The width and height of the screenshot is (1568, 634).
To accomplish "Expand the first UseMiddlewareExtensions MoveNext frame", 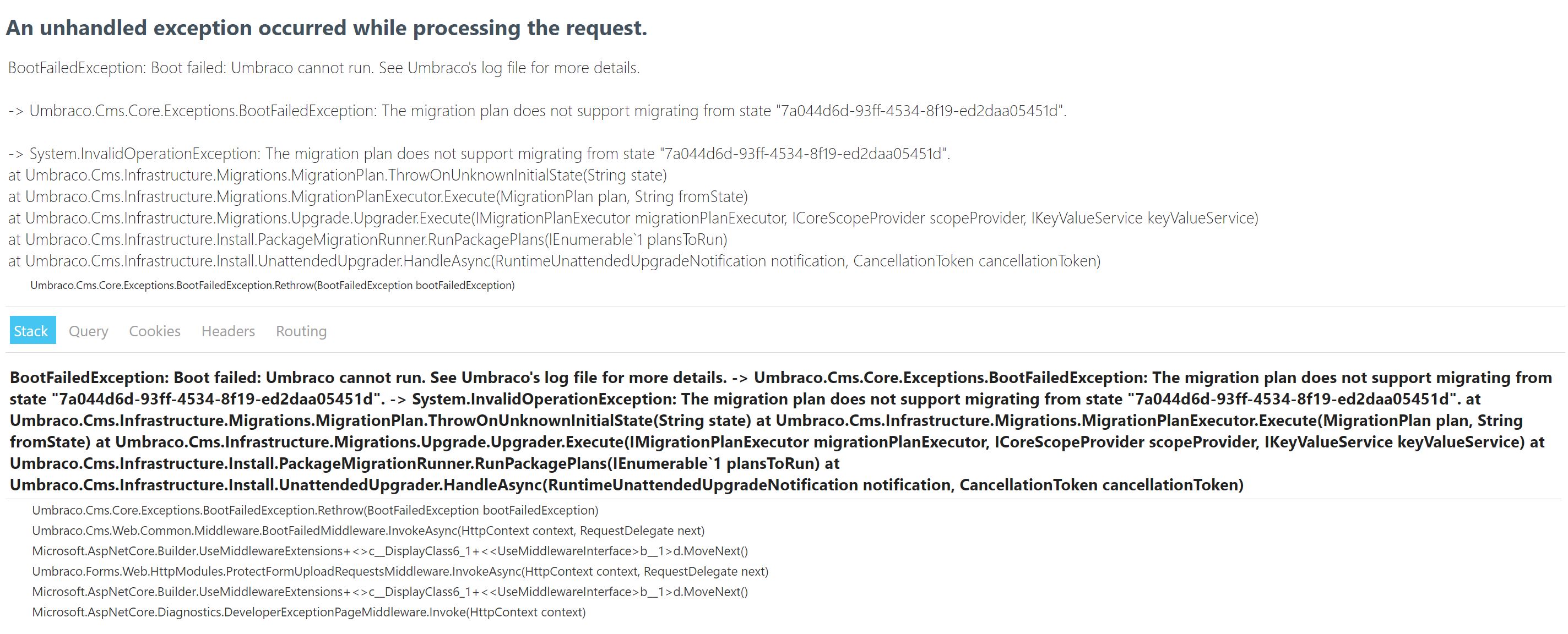I will pyautogui.click(x=390, y=551).
